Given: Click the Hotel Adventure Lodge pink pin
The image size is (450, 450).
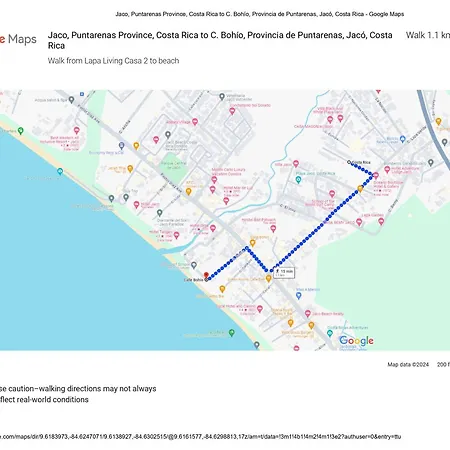Looking at the screenshot, I should [387, 170].
